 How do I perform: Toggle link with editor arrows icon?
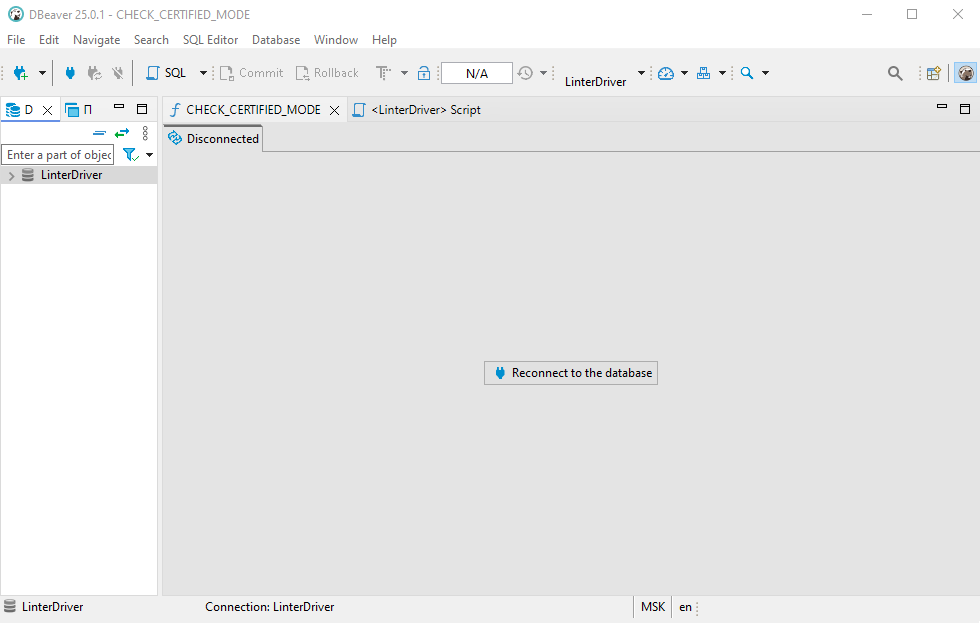(x=122, y=133)
